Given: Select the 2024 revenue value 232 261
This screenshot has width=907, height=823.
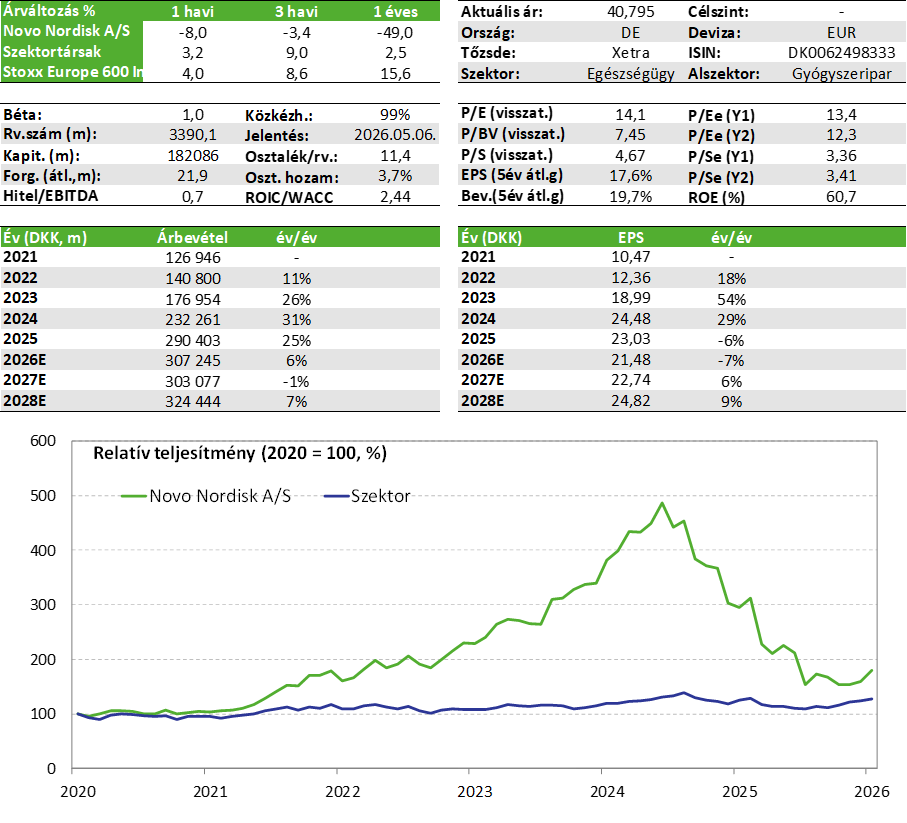Looking at the screenshot, I should click(x=193, y=320).
